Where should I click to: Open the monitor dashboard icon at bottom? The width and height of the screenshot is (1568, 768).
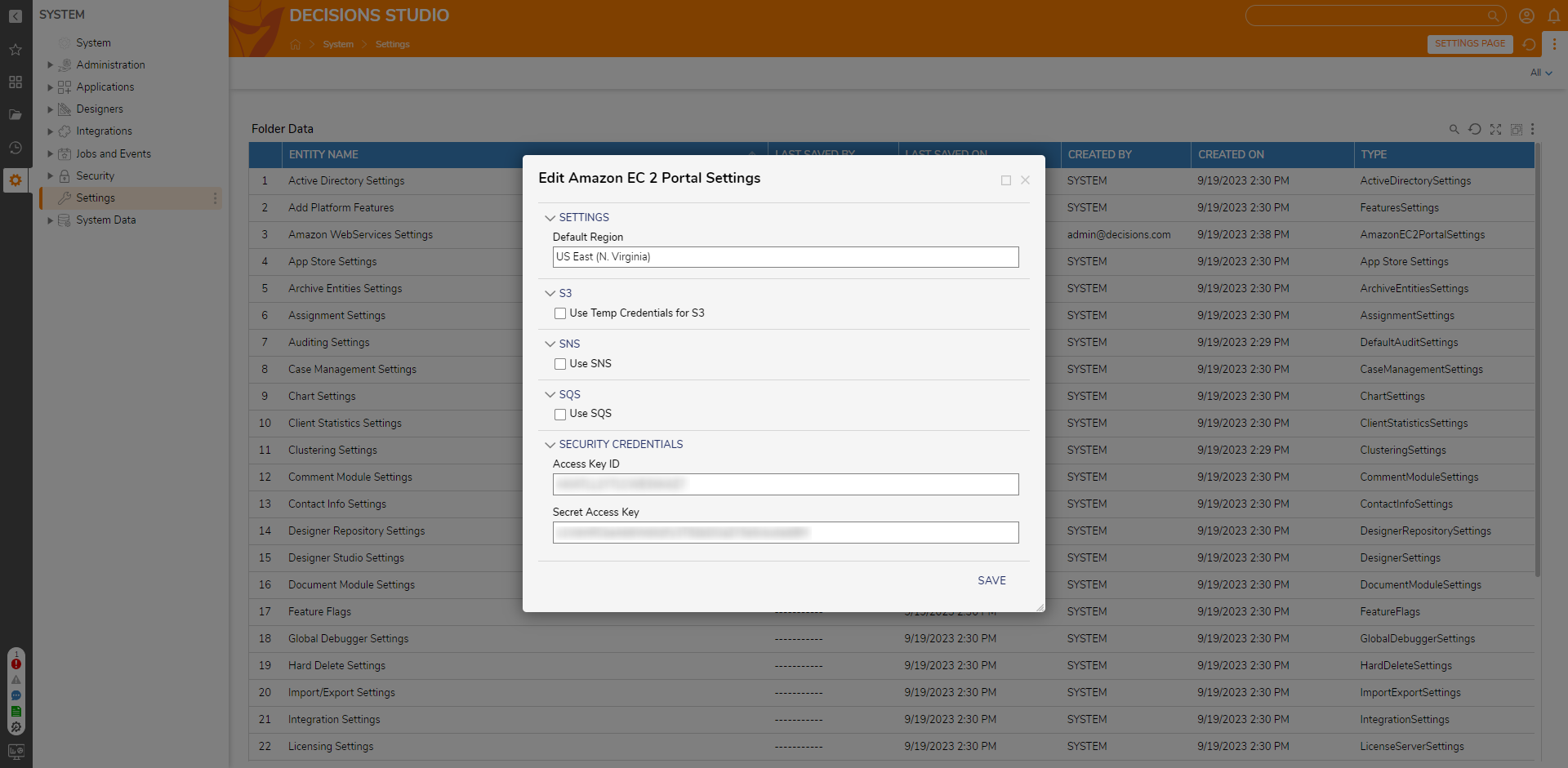pos(16,751)
